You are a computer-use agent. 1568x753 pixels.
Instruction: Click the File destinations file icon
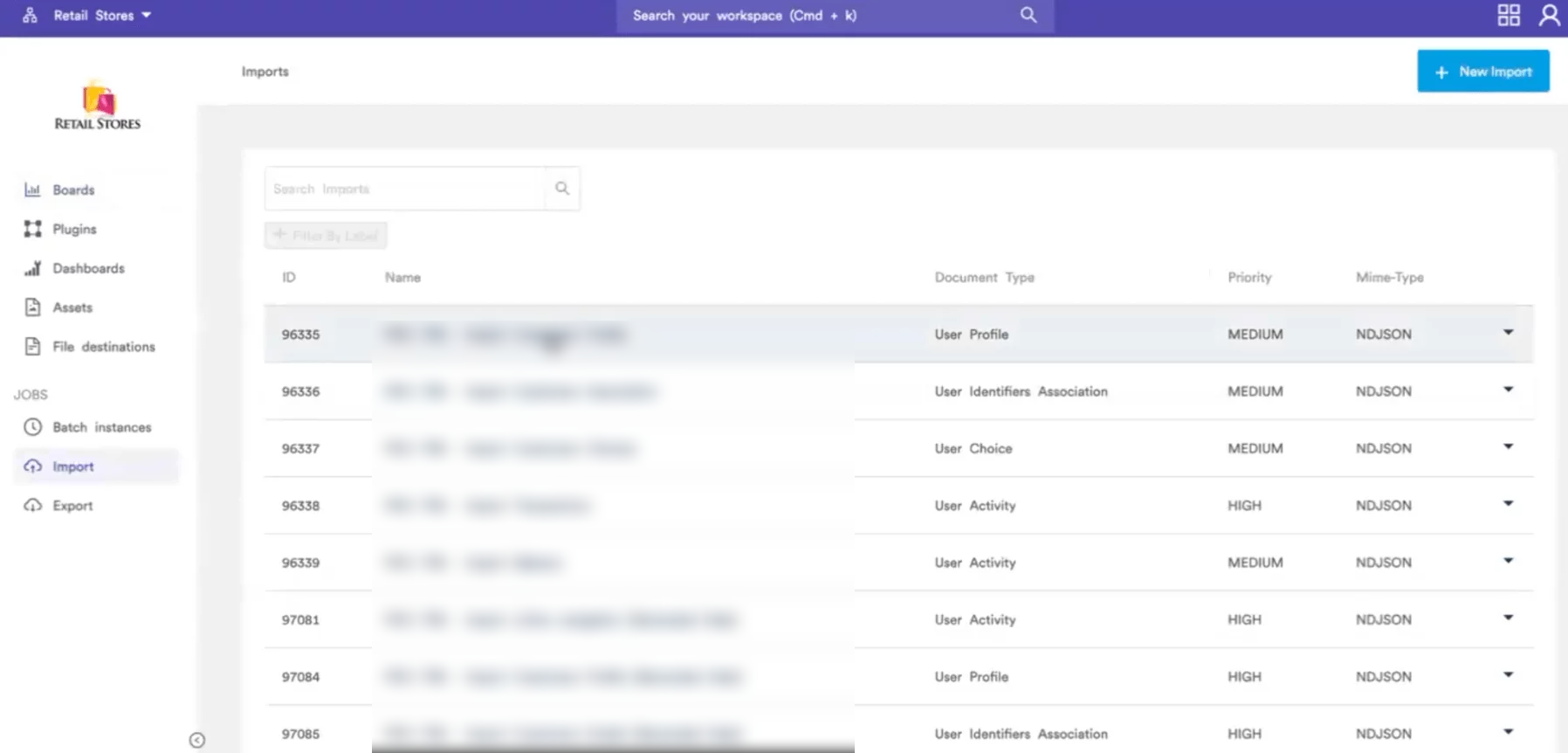tap(32, 347)
